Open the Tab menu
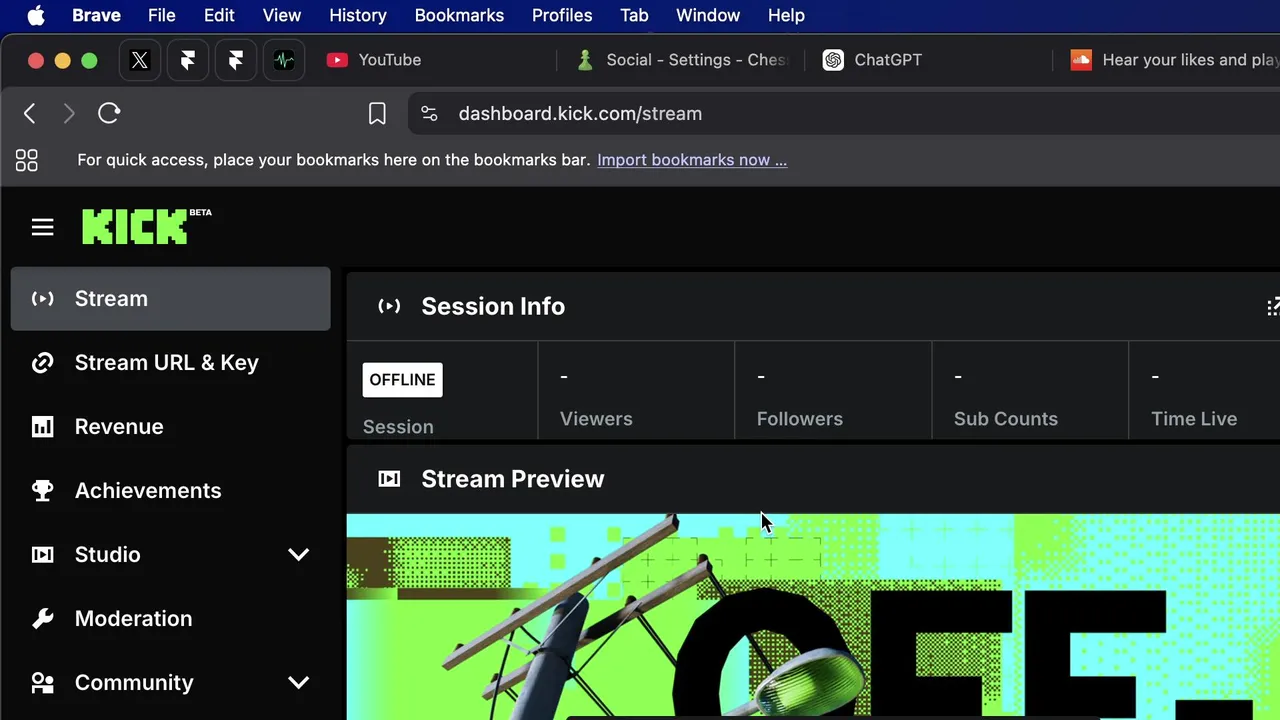This screenshot has width=1280, height=720. coord(634,15)
